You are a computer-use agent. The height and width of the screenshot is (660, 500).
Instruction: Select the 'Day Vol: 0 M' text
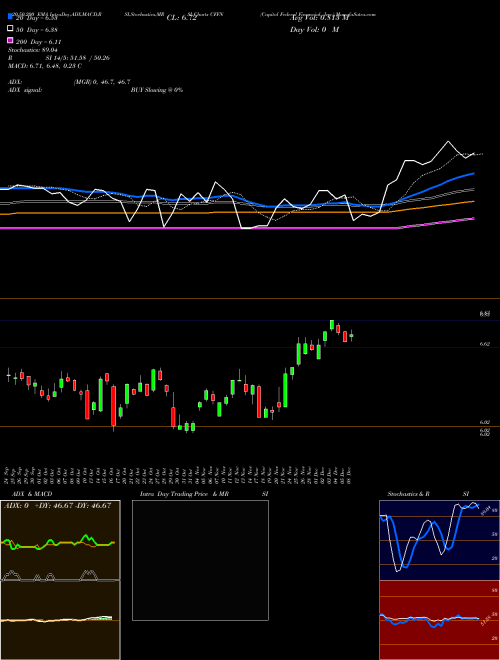pos(314,29)
